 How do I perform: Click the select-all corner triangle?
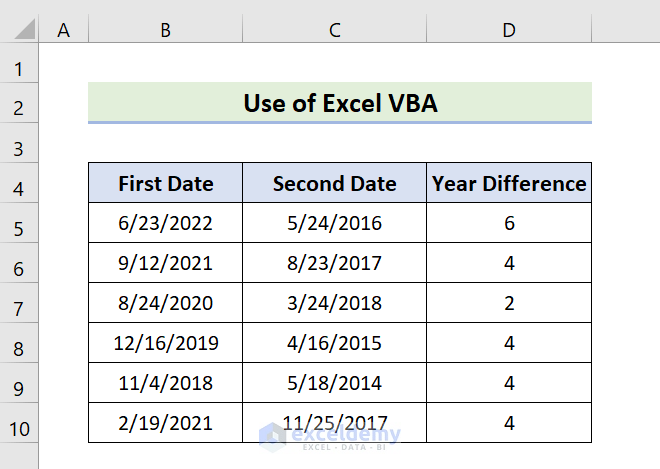point(20,31)
